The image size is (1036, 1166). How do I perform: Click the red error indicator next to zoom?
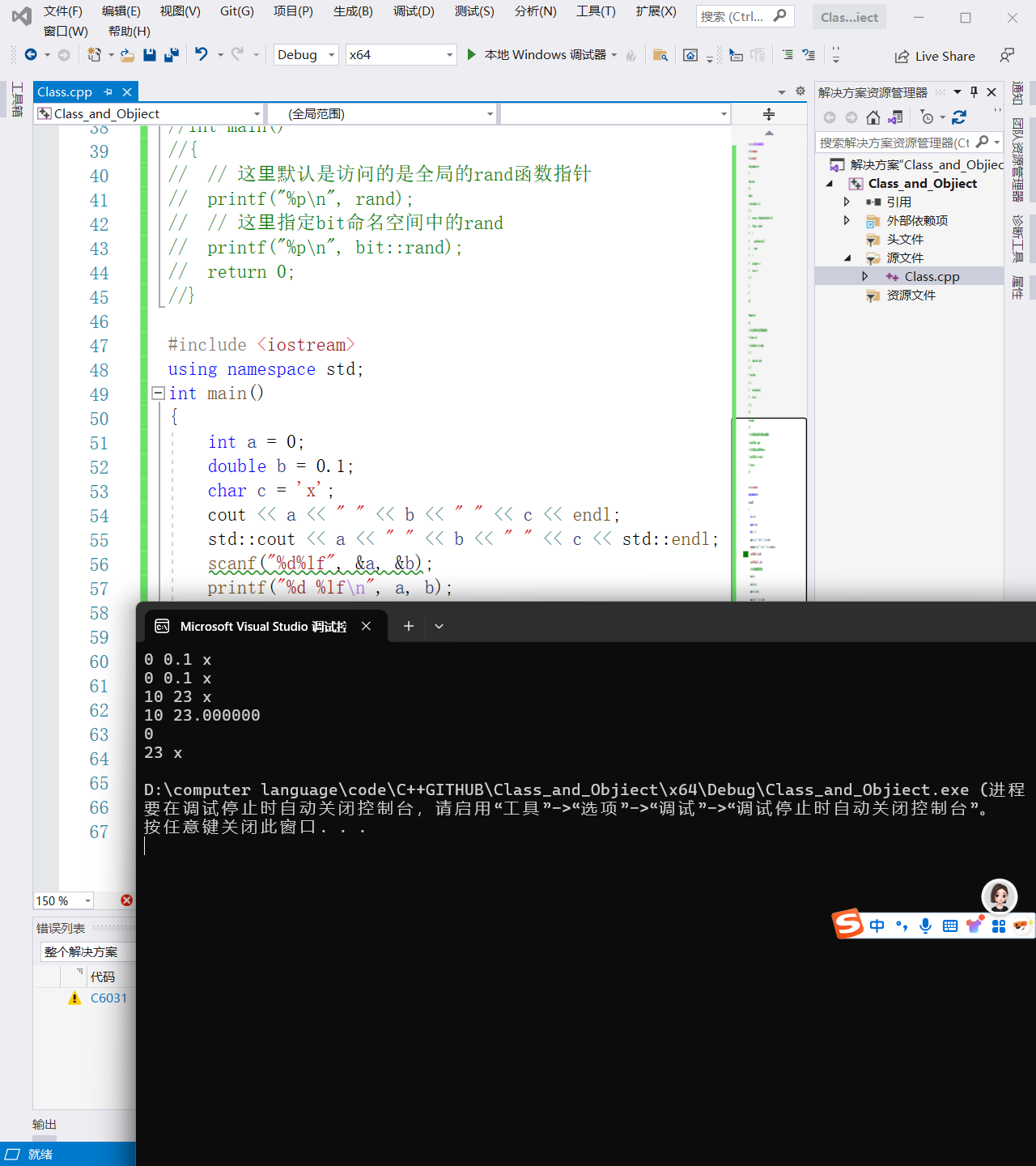(x=127, y=900)
